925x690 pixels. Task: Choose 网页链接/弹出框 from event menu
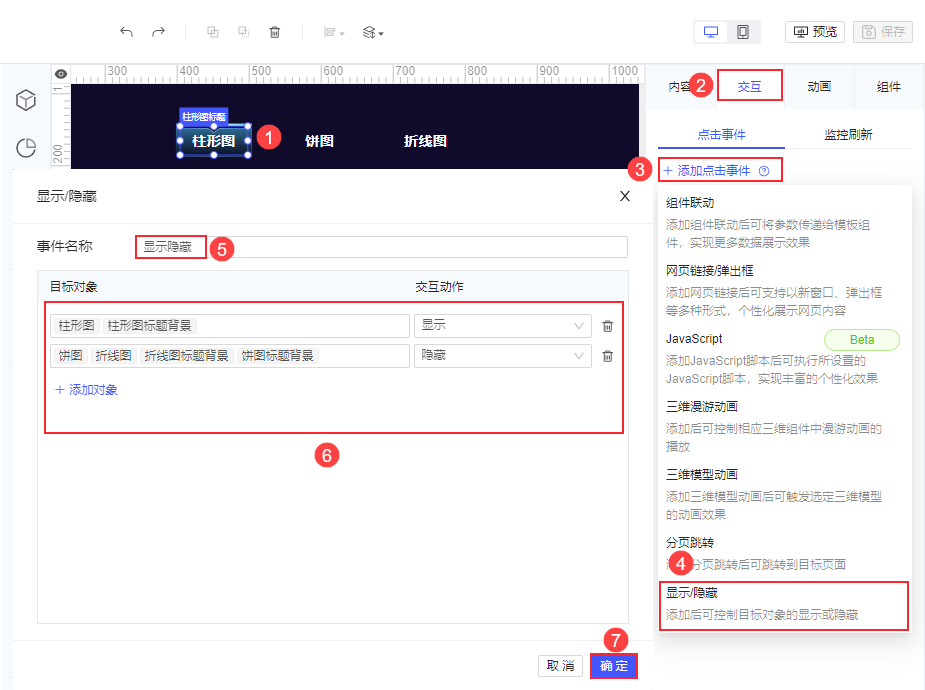pyautogui.click(x=783, y=290)
